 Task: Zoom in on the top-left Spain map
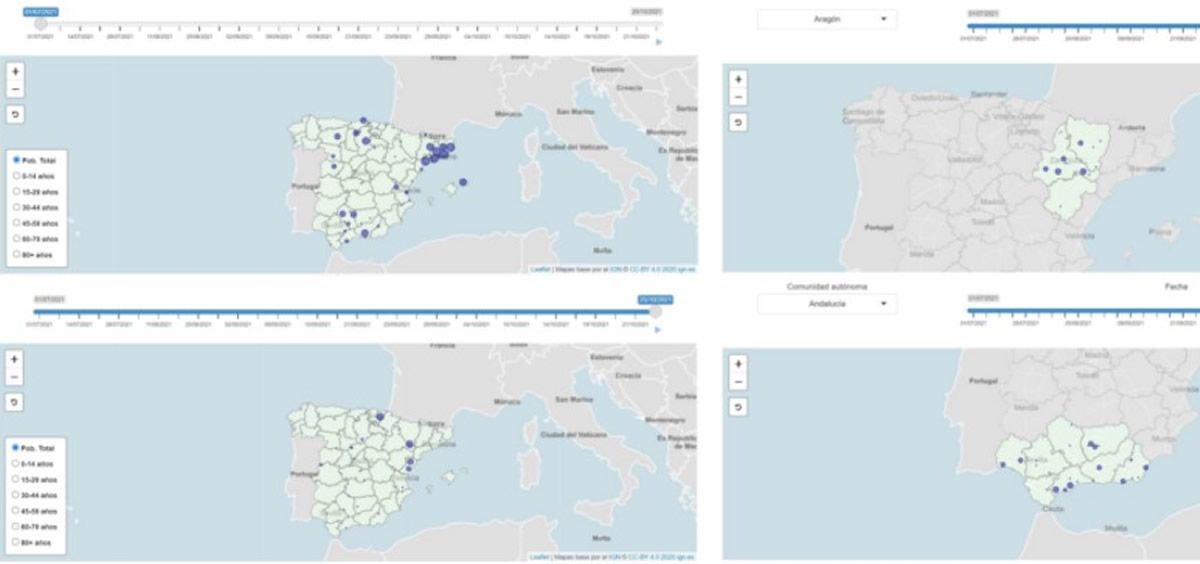15,72
